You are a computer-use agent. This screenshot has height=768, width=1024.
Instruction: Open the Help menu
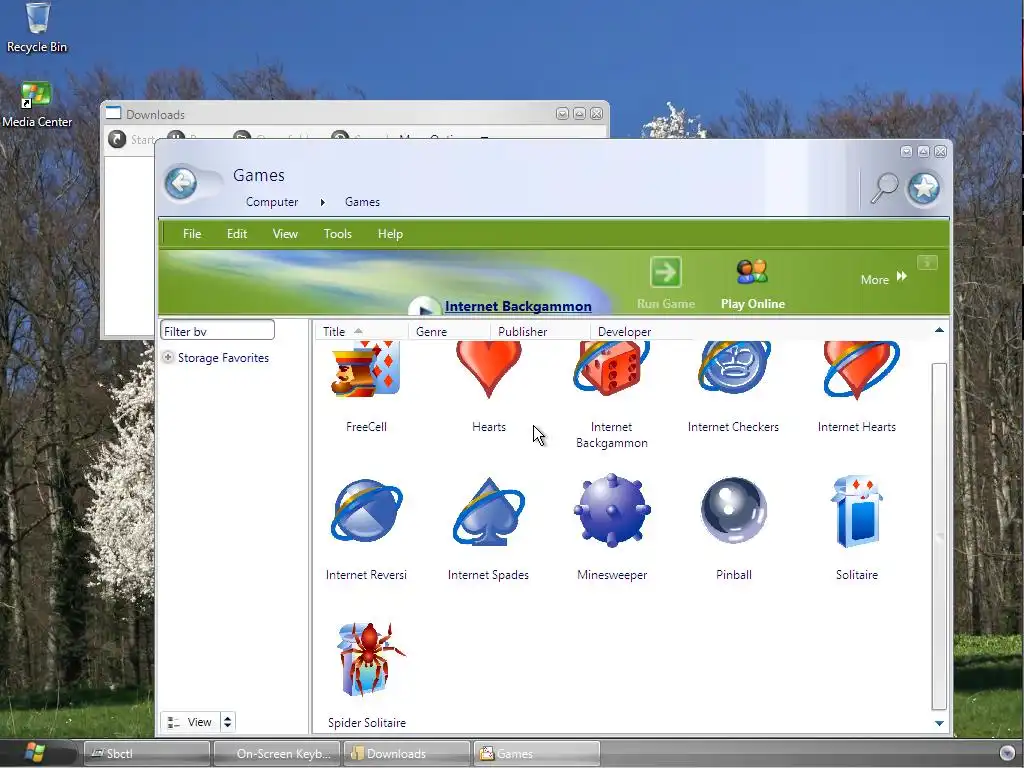coord(390,234)
